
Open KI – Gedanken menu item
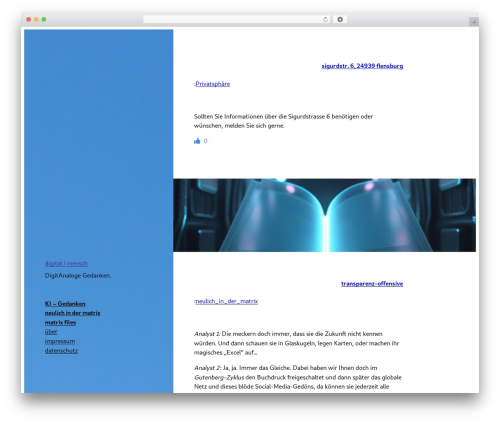[x=65, y=304]
